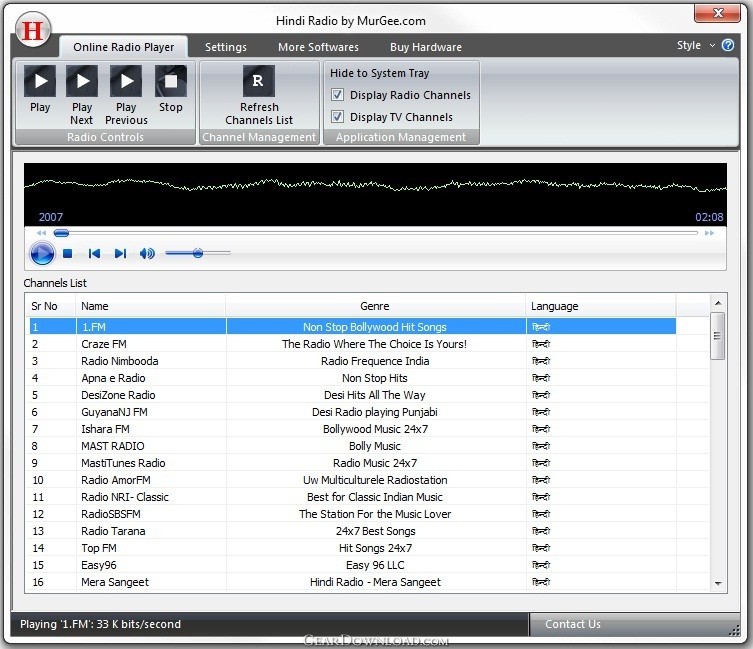The width and height of the screenshot is (753, 649).
Task: Select the Craze FM channel
Action: coord(352,344)
